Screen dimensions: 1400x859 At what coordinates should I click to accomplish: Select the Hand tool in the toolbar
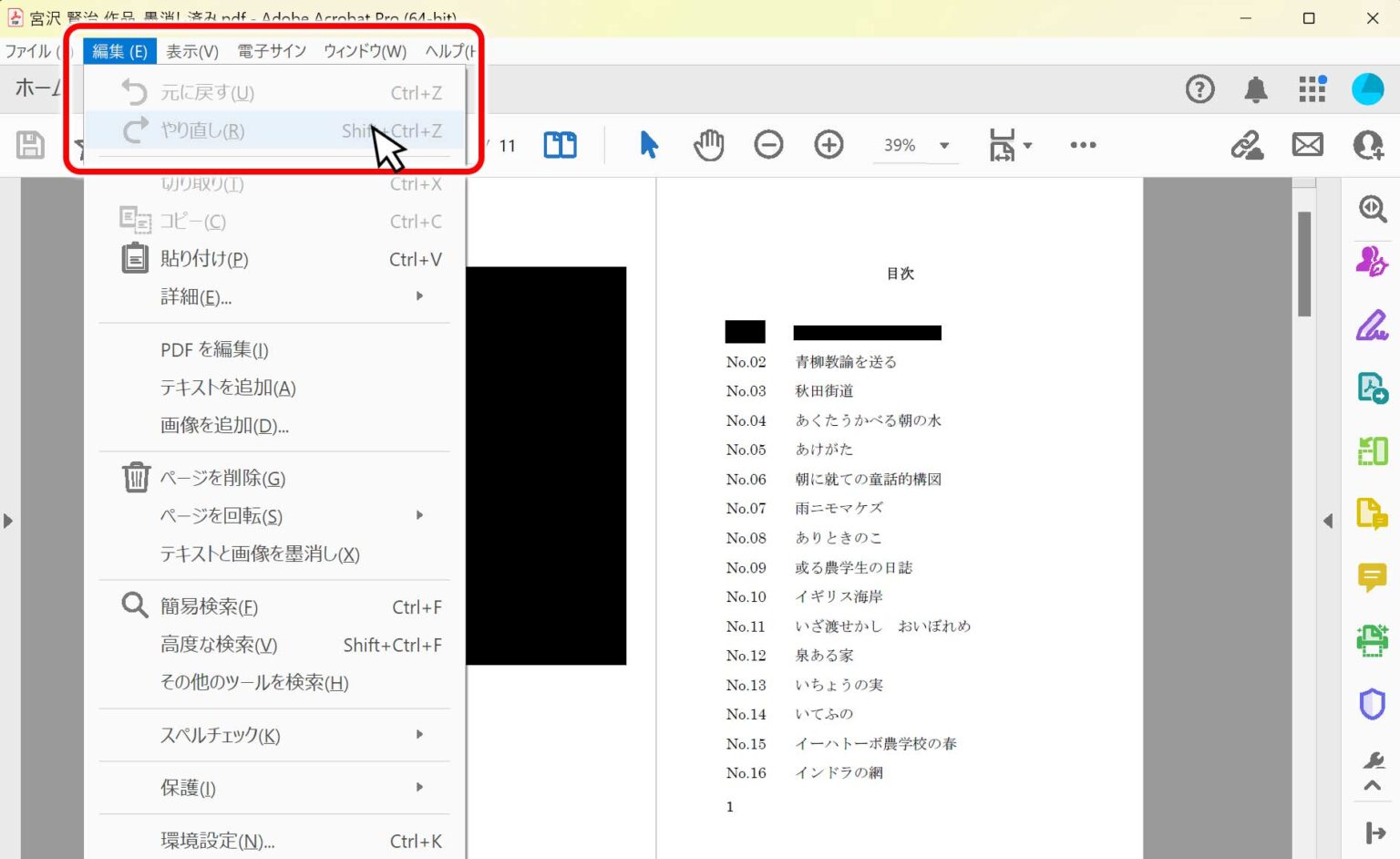(709, 144)
